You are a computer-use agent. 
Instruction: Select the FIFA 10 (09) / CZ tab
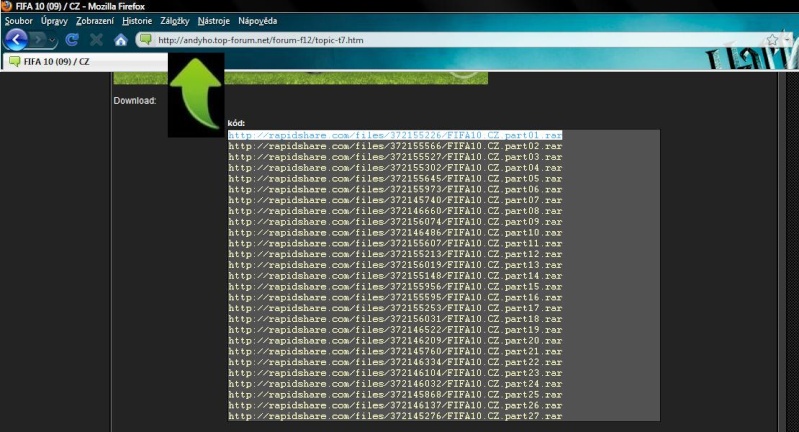pos(85,62)
